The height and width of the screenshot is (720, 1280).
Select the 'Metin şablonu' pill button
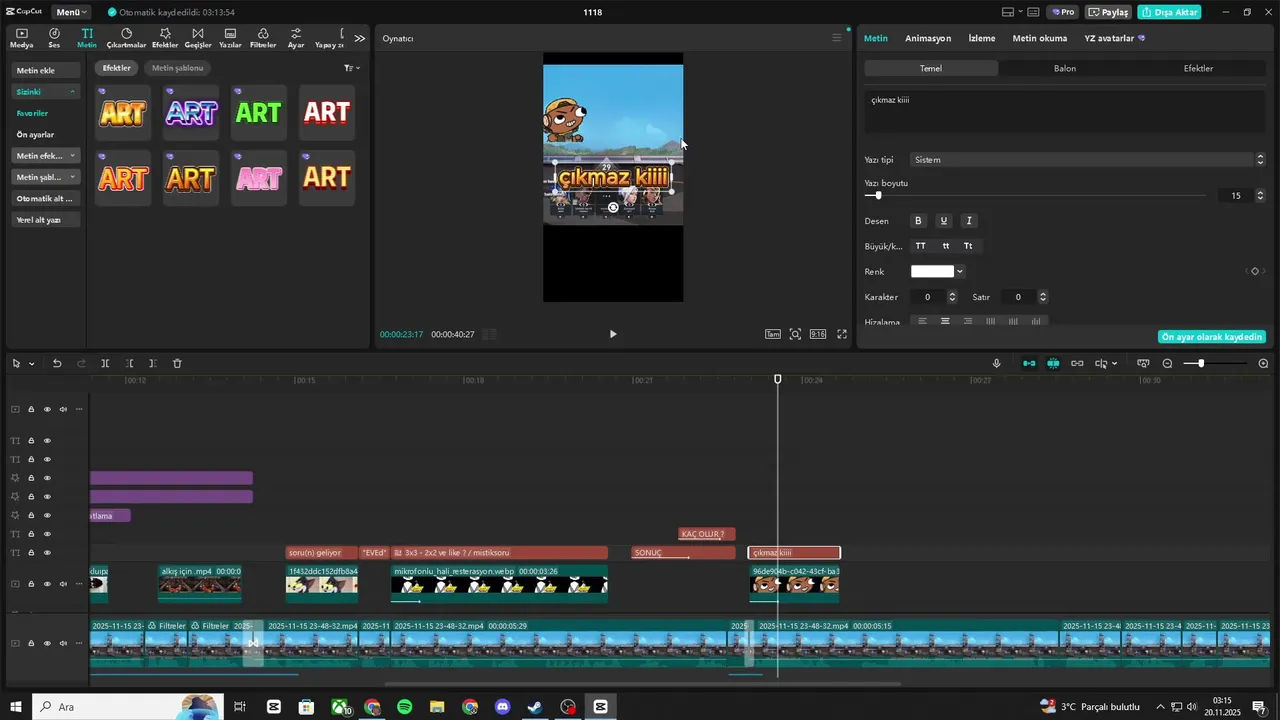[x=178, y=68]
